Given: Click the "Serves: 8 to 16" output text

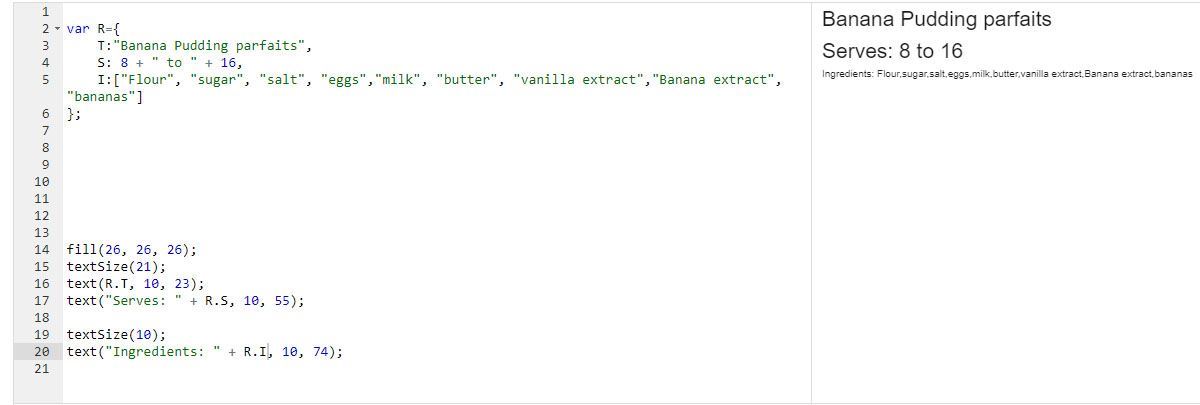Looking at the screenshot, I should tap(892, 51).
